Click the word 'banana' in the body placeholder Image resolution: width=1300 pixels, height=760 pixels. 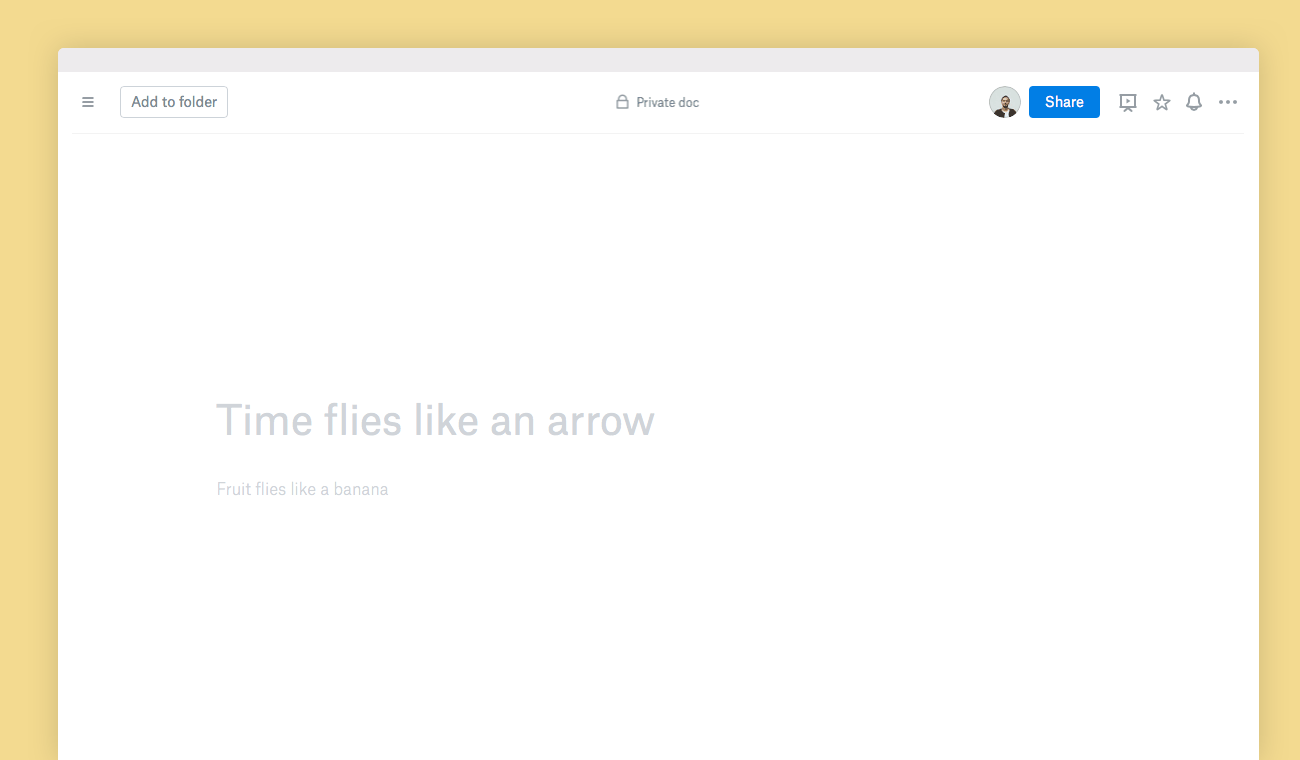[360, 489]
